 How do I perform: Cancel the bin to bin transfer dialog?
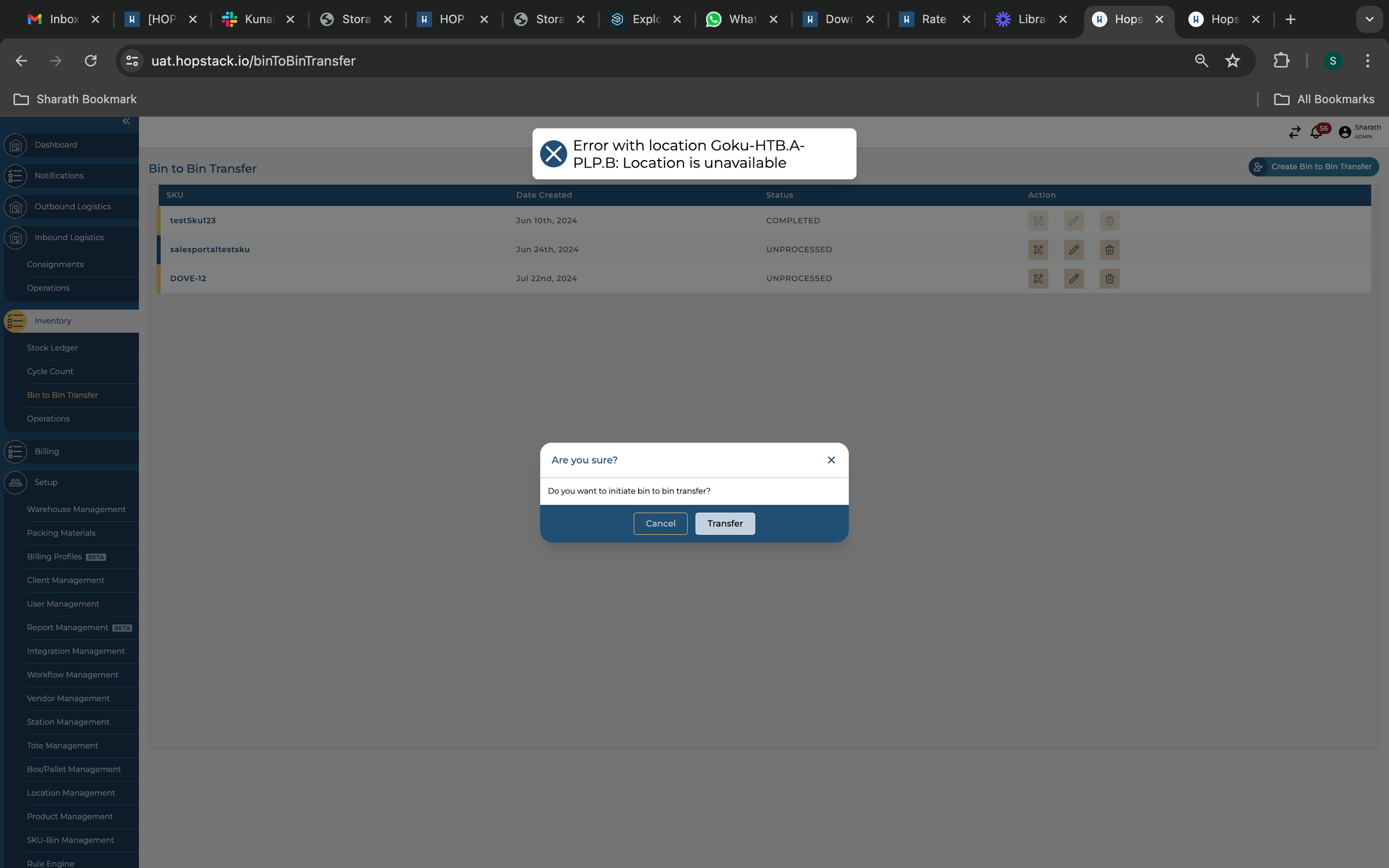660,523
